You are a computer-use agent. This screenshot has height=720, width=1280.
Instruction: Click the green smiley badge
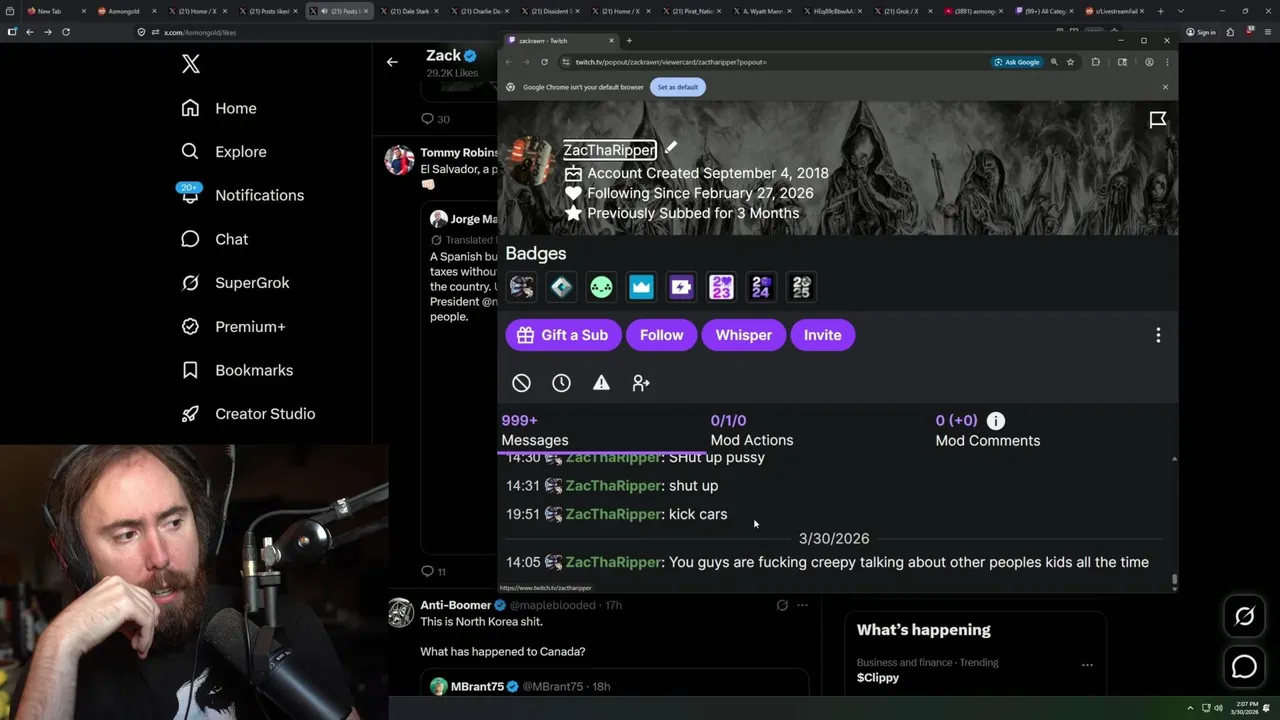(601, 287)
